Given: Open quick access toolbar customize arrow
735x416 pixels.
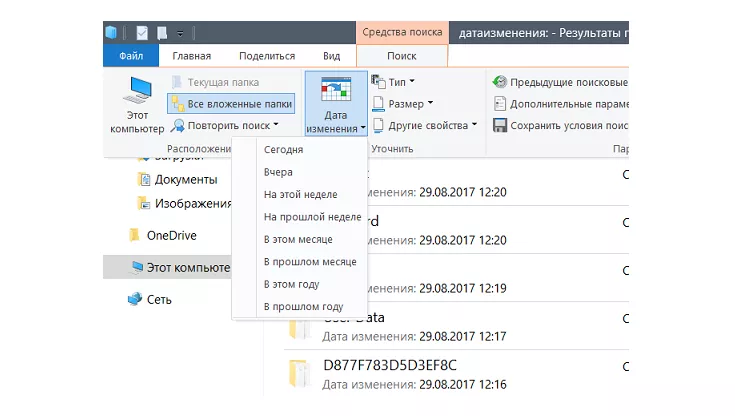Looking at the screenshot, I should [180, 33].
